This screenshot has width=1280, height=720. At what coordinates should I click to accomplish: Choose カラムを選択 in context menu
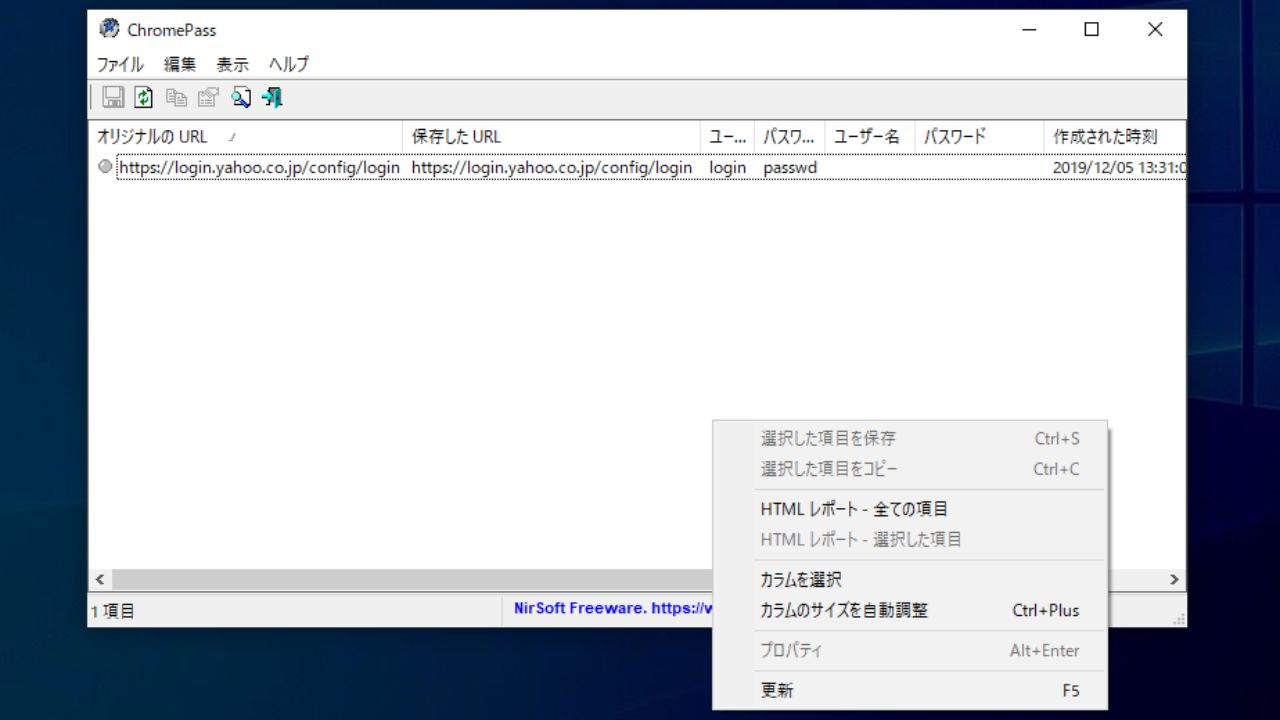(x=910, y=579)
